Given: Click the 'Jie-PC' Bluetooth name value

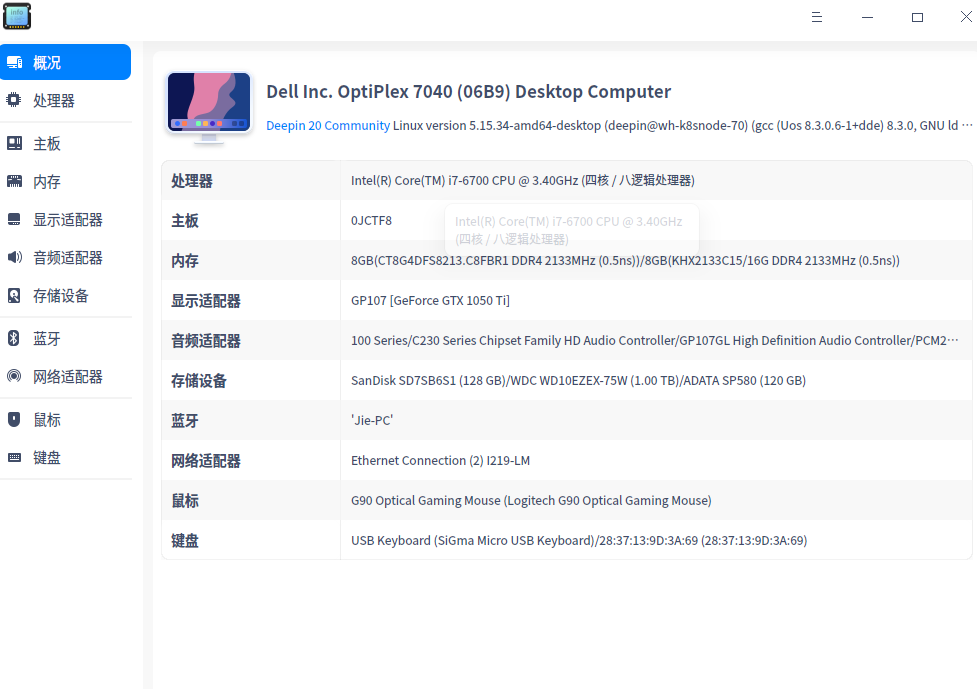Looking at the screenshot, I should 371,420.
